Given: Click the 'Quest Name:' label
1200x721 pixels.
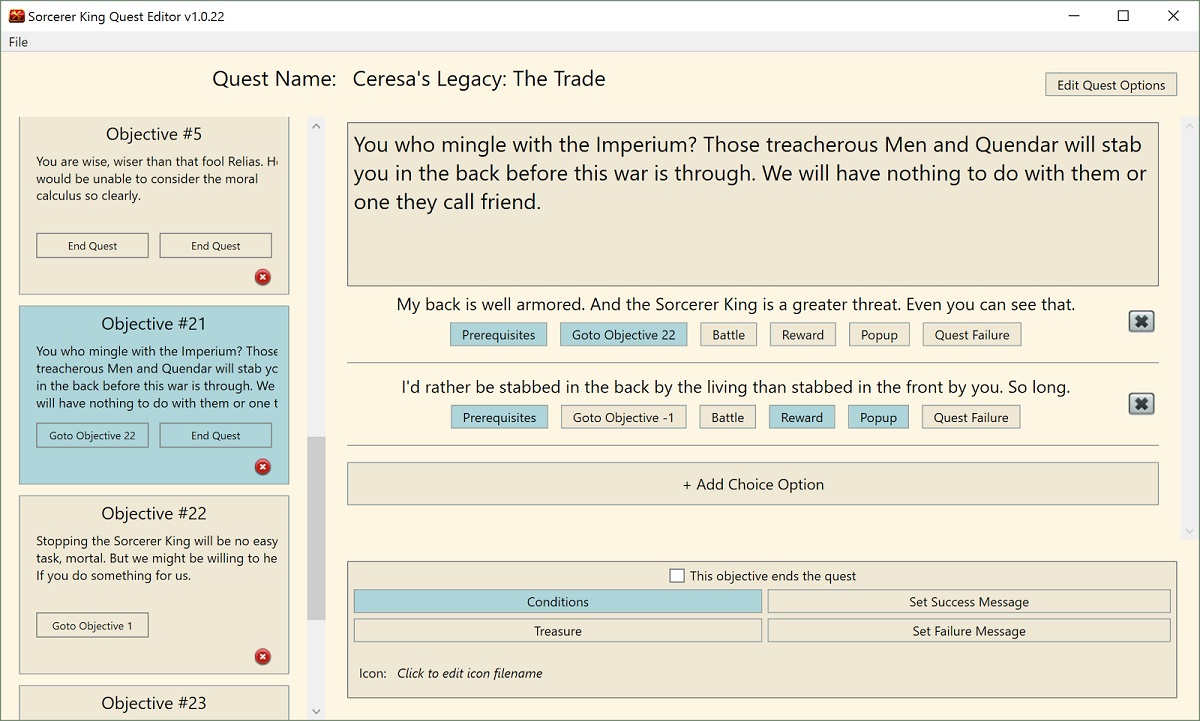Looking at the screenshot, I should click(x=274, y=80).
